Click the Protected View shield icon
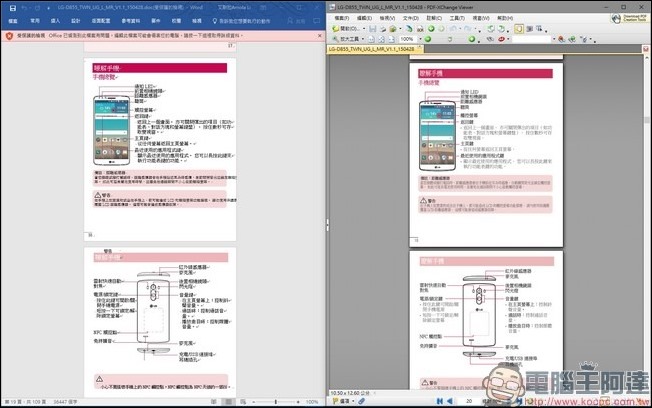Image resolution: width=652 pixels, height=408 pixels. click(x=9, y=36)
